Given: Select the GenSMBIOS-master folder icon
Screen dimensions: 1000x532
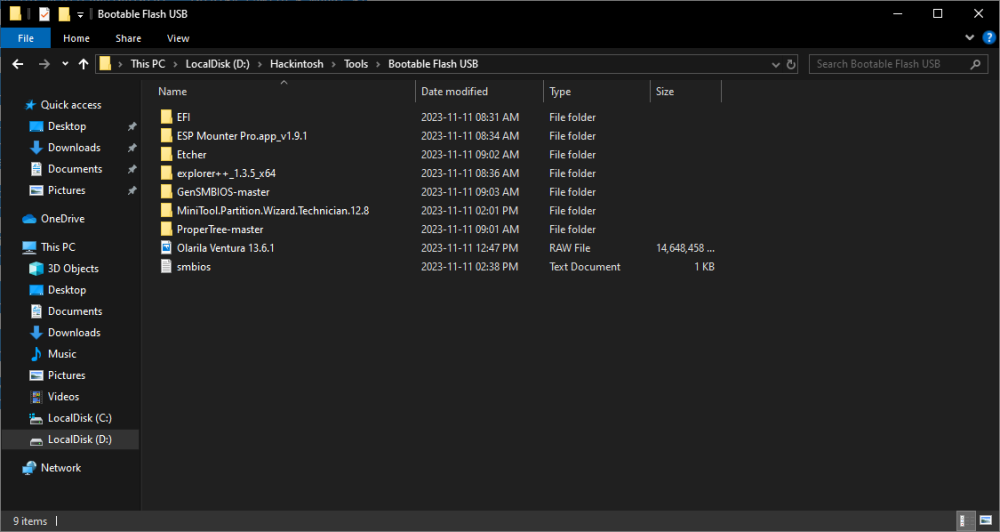Looking at the screenshot, I should pyautogui.click(x=166, y=191).
